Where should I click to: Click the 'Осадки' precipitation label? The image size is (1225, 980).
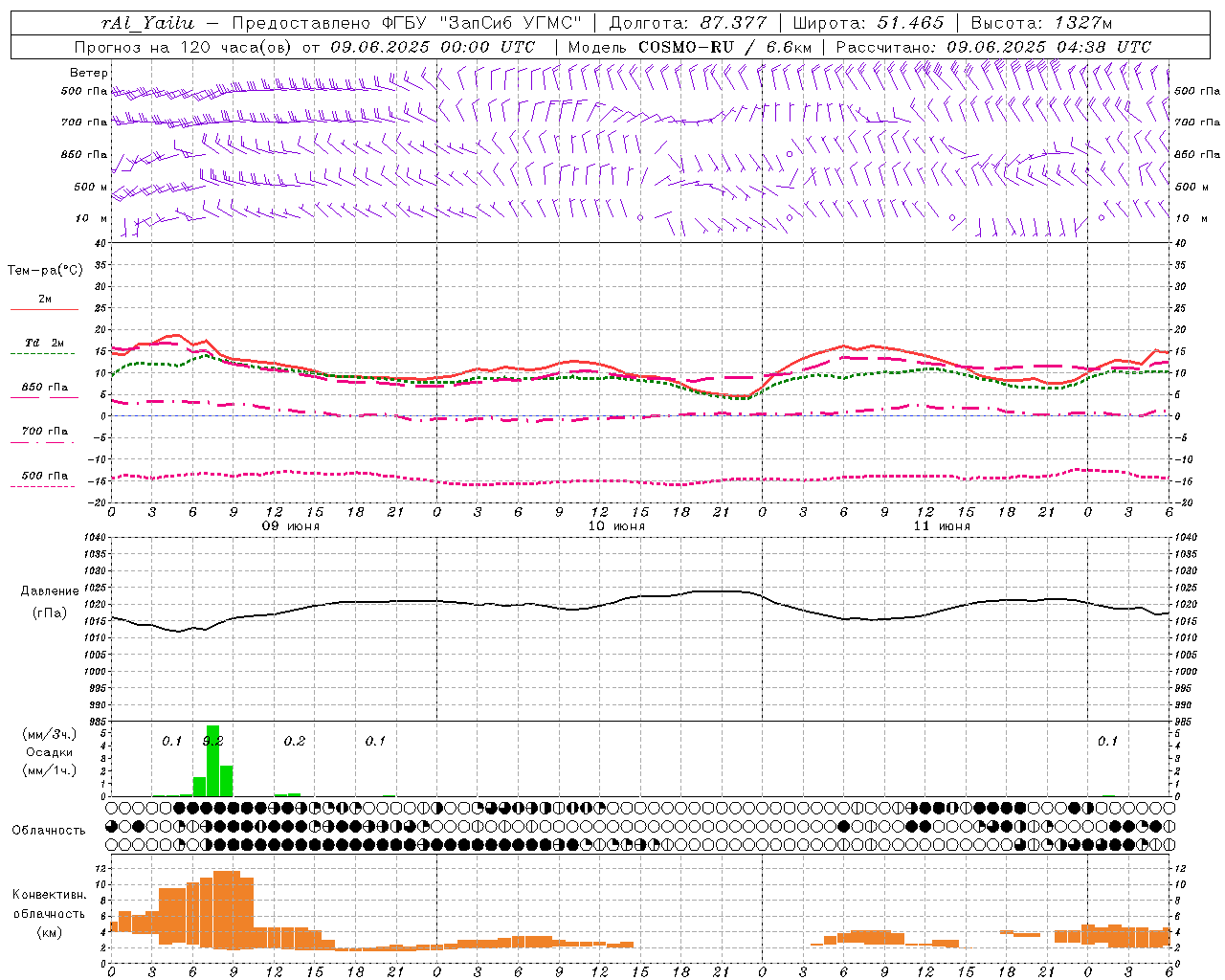click(x=48, y=752)
